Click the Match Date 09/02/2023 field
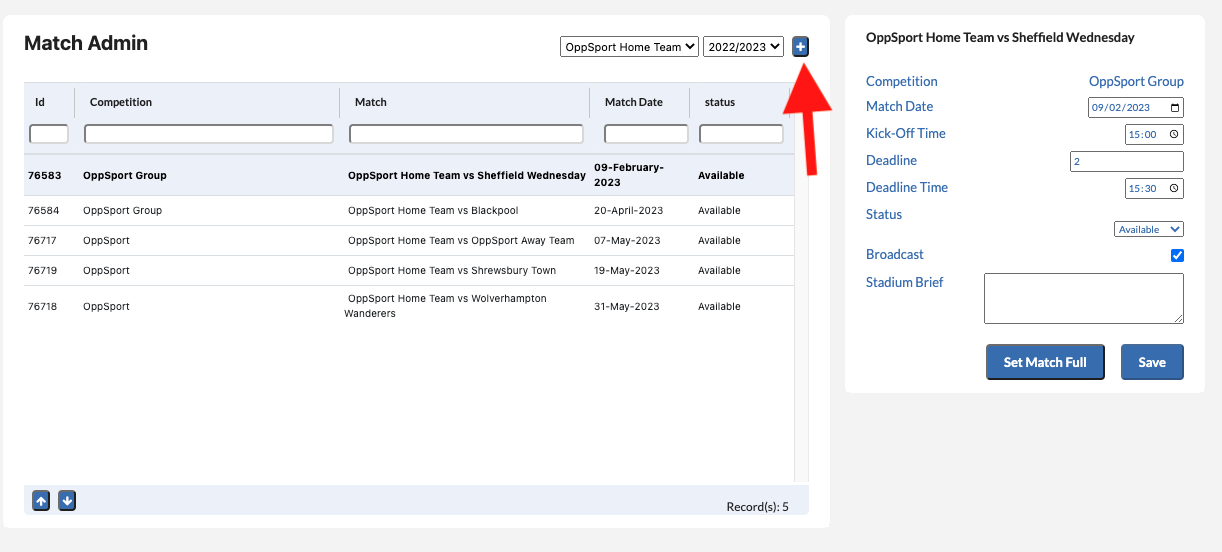Screen dimensions: 1222x552 click(1136, 107)
